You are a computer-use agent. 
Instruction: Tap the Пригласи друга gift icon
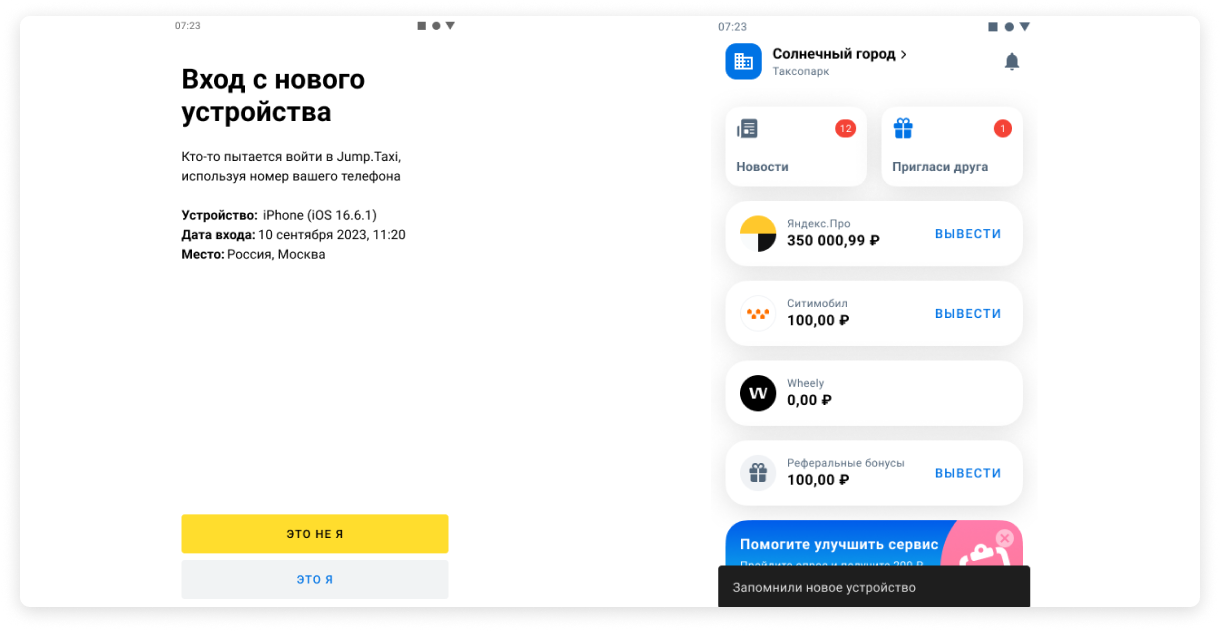[x=903, y=128]
